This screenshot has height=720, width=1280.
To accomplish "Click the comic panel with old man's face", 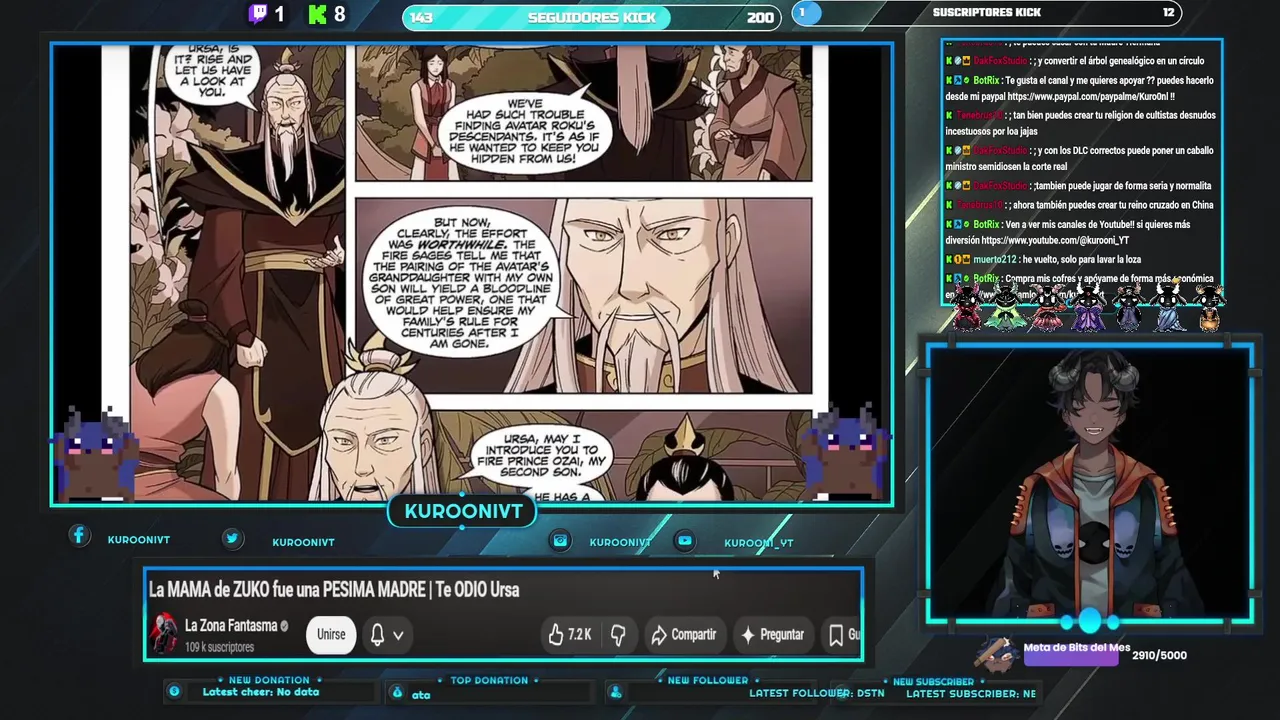I will point(583,295).
